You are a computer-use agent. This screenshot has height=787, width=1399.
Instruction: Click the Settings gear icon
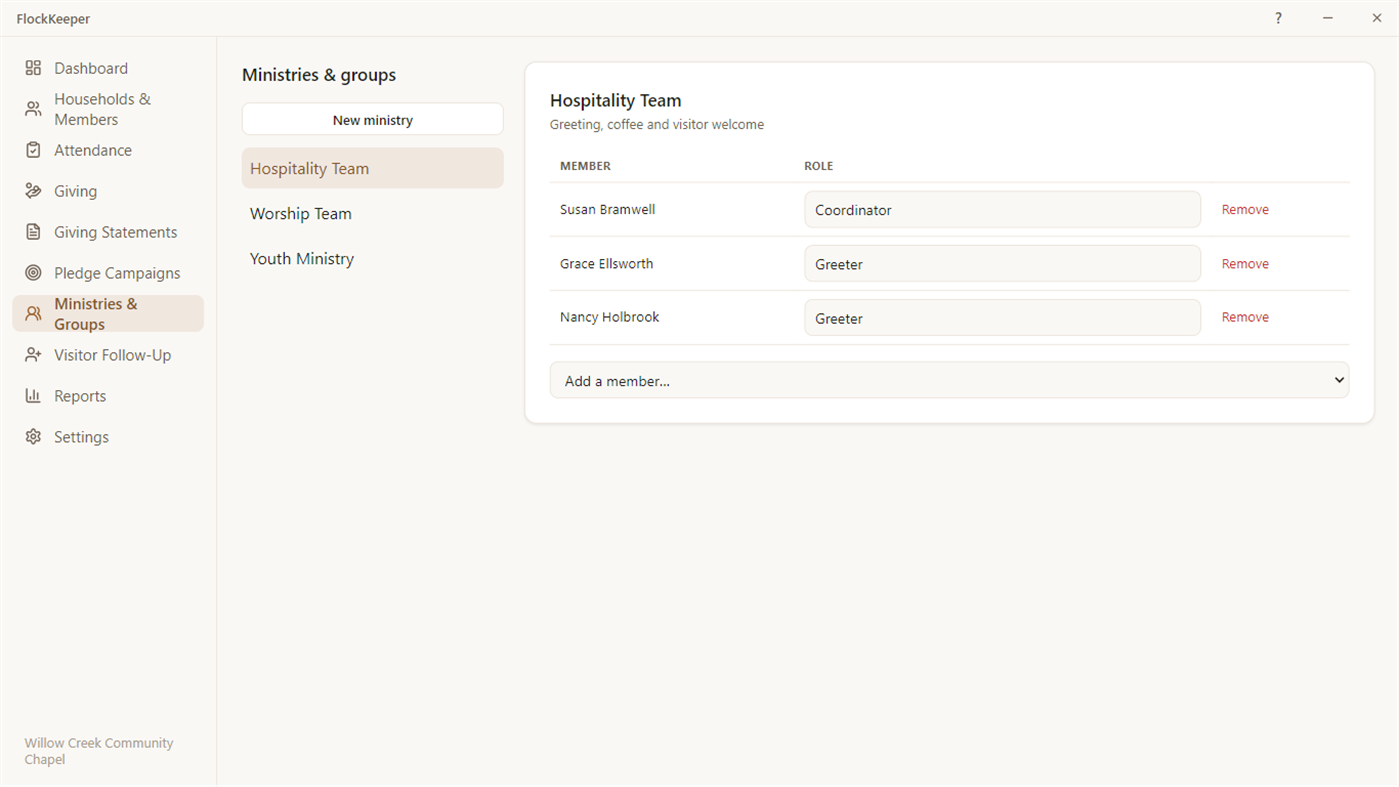point(33,437)
